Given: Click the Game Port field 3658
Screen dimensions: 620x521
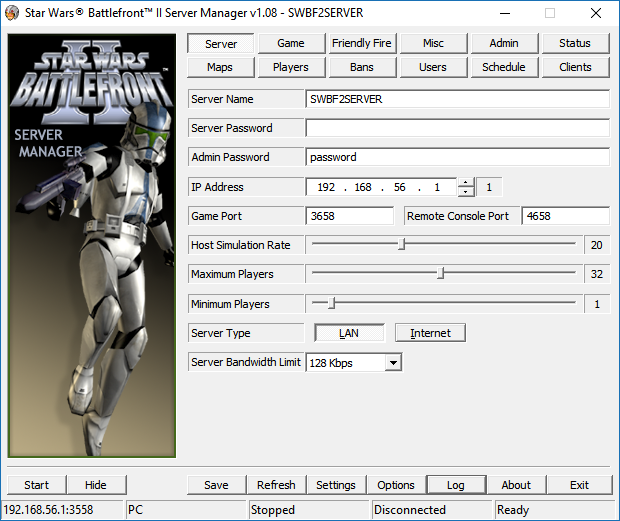Looking at the screenshot, I should click(350, 216).
